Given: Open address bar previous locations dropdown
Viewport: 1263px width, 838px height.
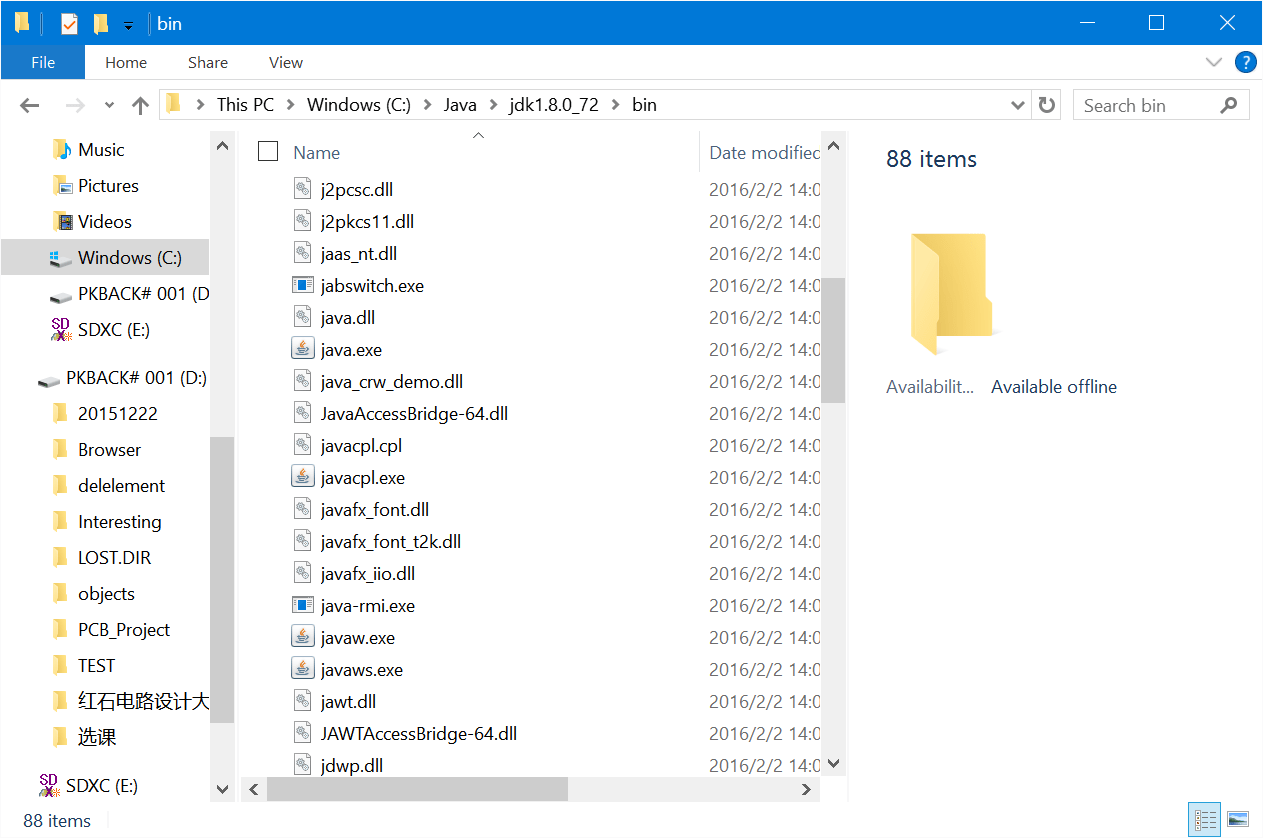Looking at the screenshot, I should 1018,105.
